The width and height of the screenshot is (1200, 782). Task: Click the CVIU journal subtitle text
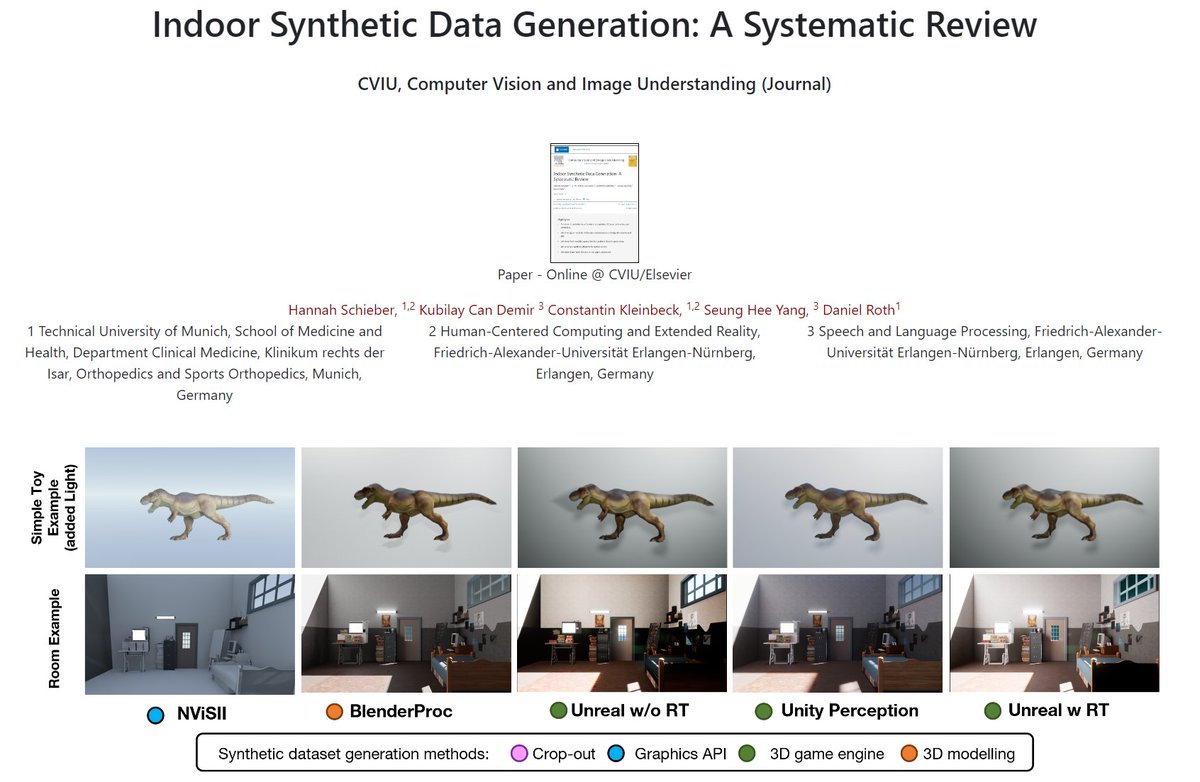(595, 84)
